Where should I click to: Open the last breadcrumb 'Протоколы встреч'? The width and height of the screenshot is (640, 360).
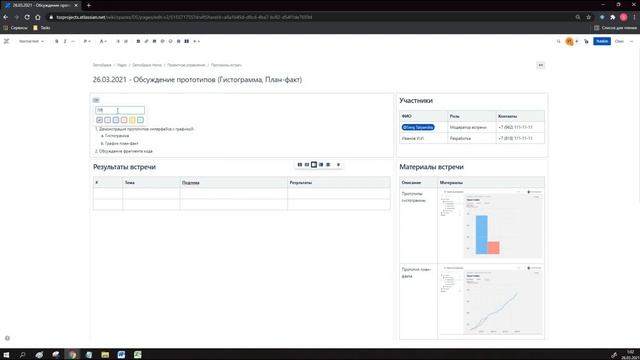tap(226, 65)
